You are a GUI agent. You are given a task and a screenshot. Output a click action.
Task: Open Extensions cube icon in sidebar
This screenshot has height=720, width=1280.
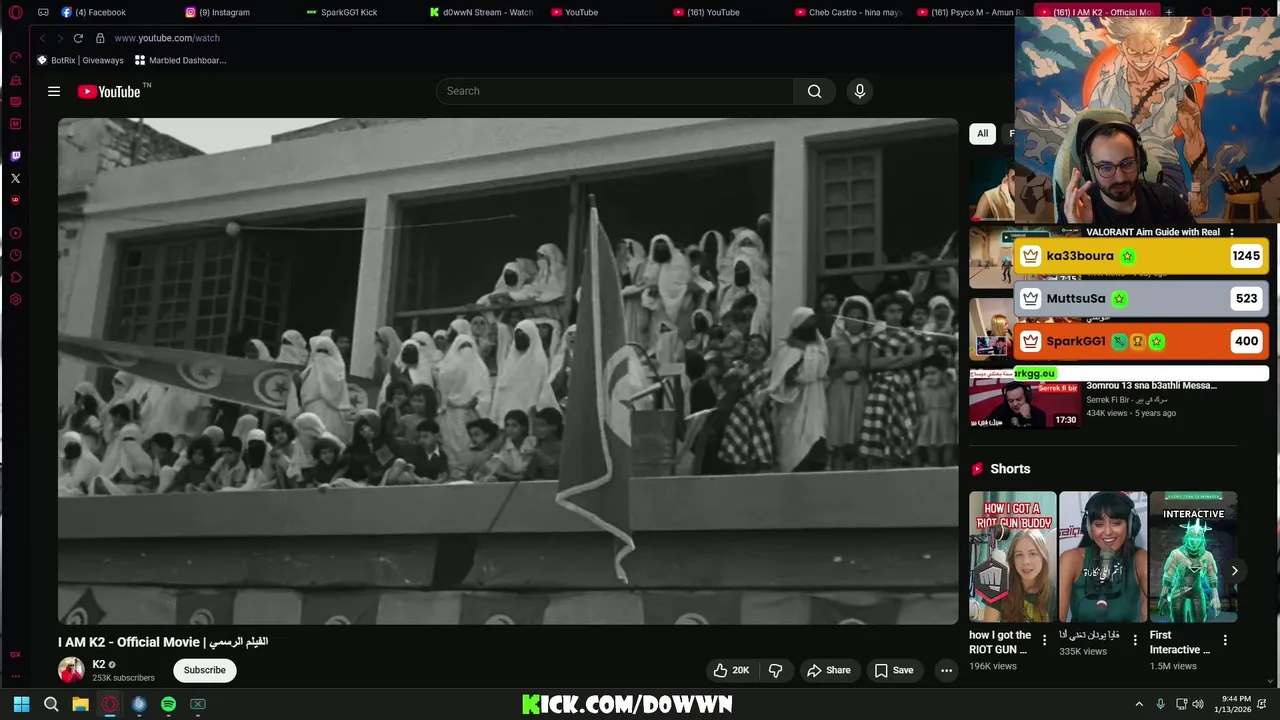15,277
